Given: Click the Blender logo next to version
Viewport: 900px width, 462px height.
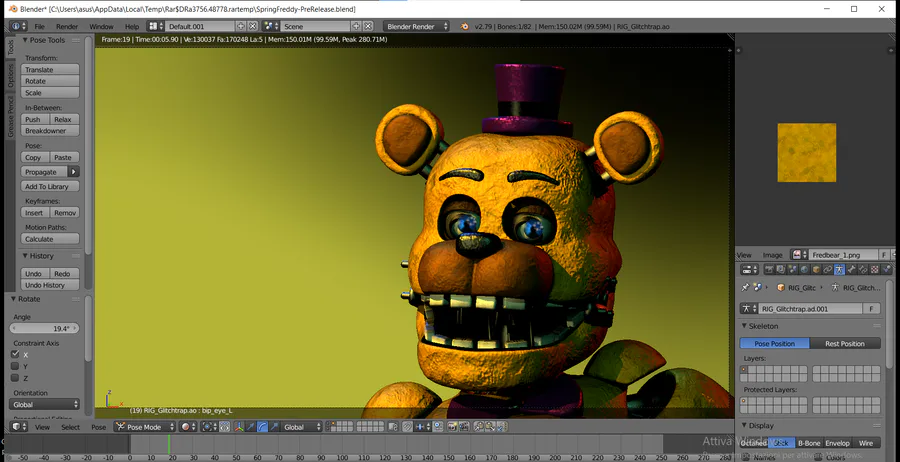Looking at the screenshot, I should click(464, 26).
